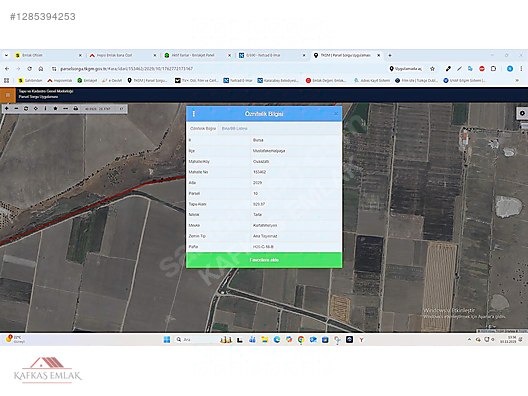Switch to the Öznitelik Bilgisi tab

203,129
